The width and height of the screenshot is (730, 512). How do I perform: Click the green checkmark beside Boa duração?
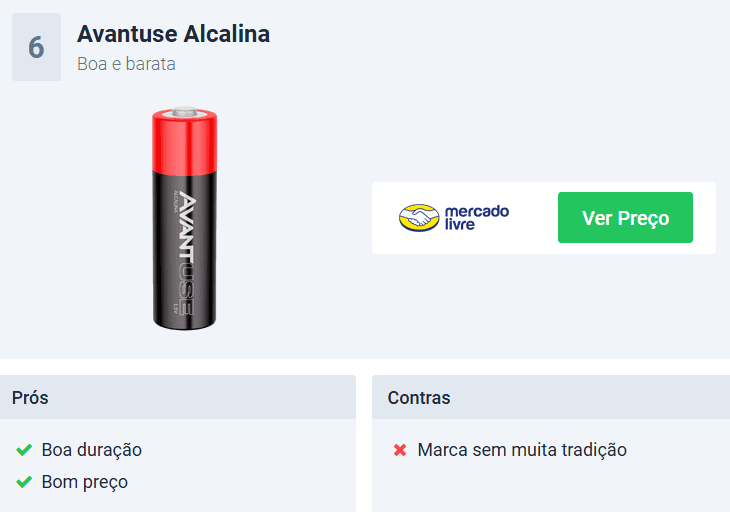(x=24, y=450)
